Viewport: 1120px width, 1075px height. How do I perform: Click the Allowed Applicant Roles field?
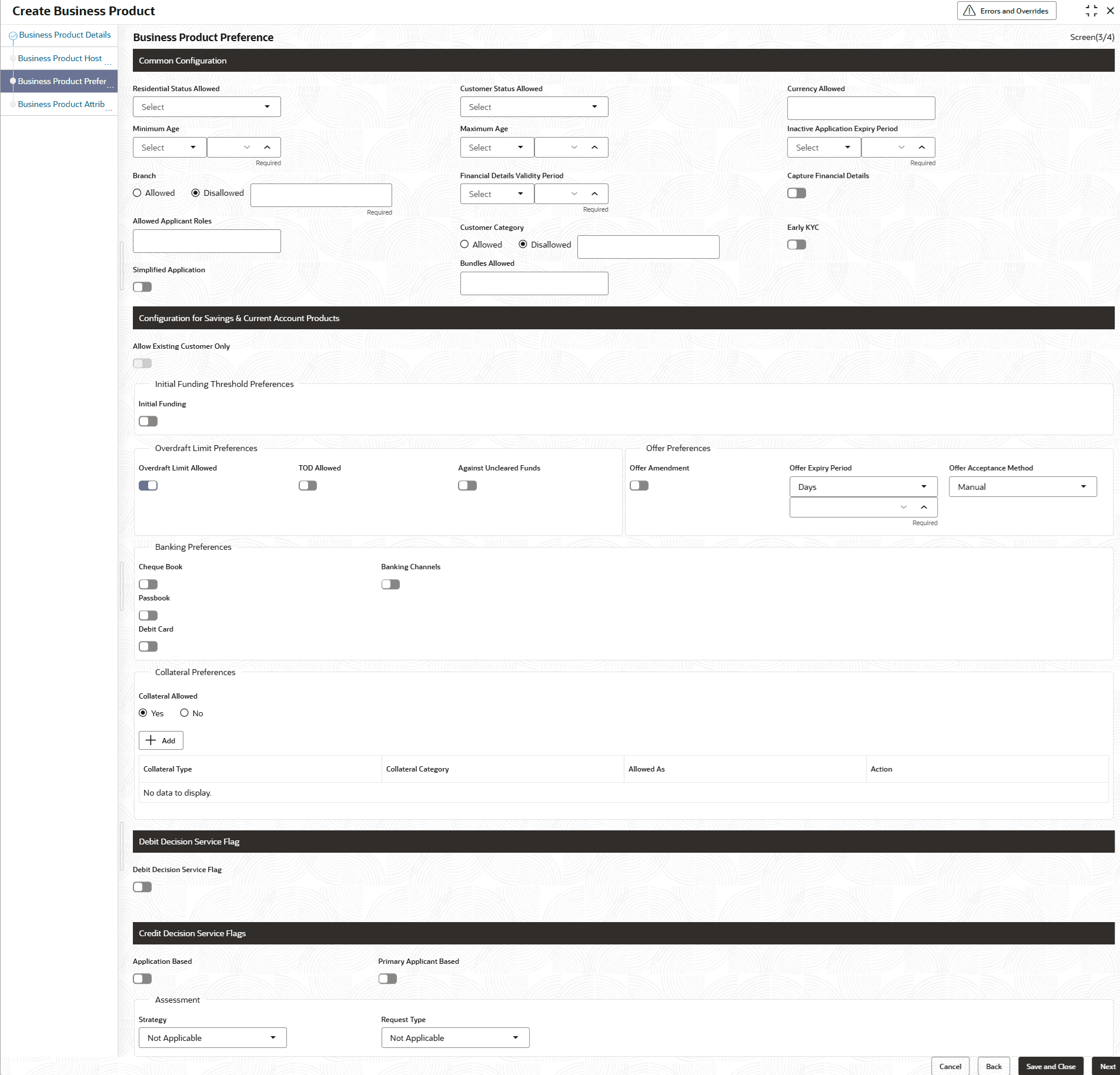207,241
